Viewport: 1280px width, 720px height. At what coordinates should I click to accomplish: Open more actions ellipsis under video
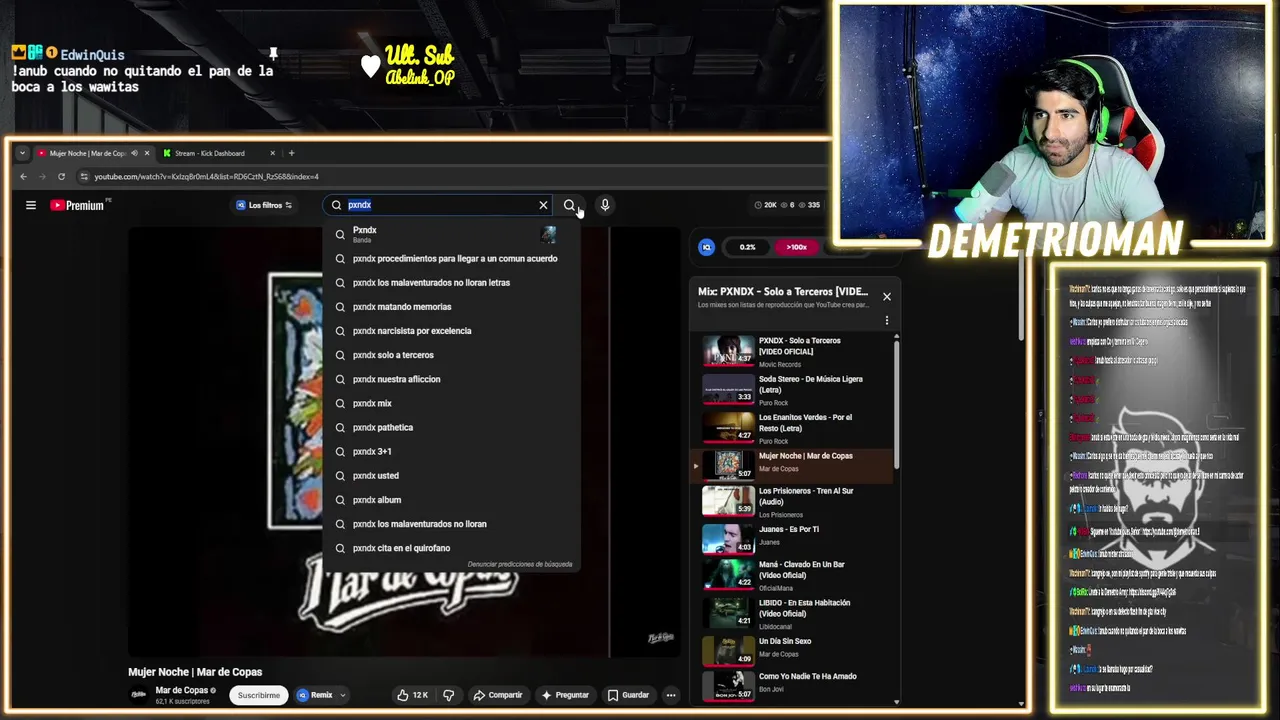pos(671,695)
